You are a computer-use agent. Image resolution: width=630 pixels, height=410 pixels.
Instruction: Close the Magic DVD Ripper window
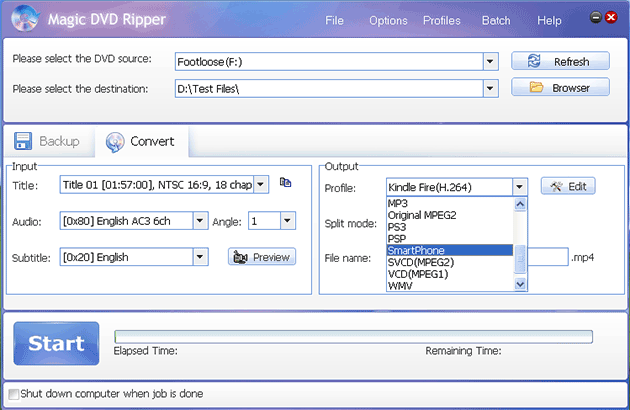[611, 17]
